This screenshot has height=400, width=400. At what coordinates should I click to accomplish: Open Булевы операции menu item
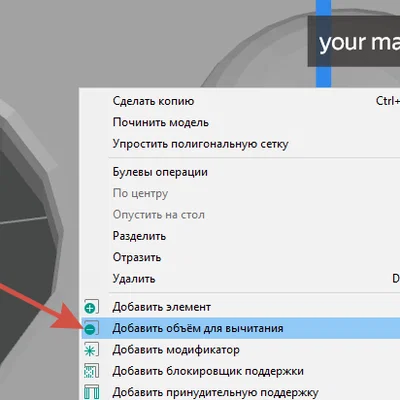pos(241,172)
